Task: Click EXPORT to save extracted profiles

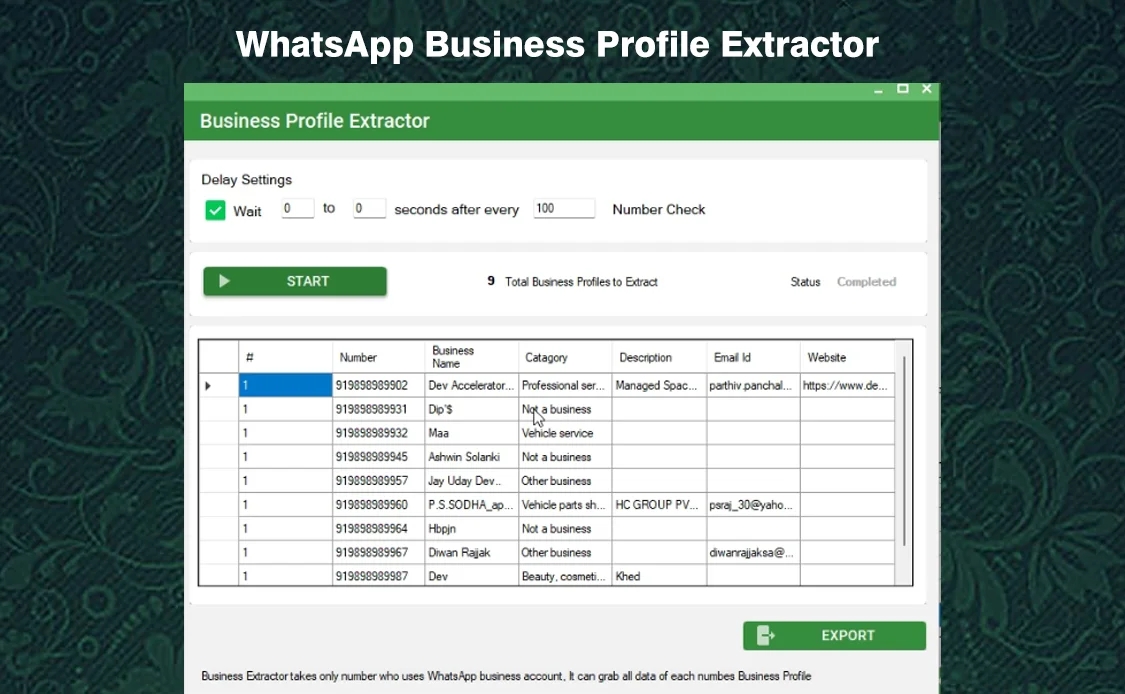Action: click(848, 635)
